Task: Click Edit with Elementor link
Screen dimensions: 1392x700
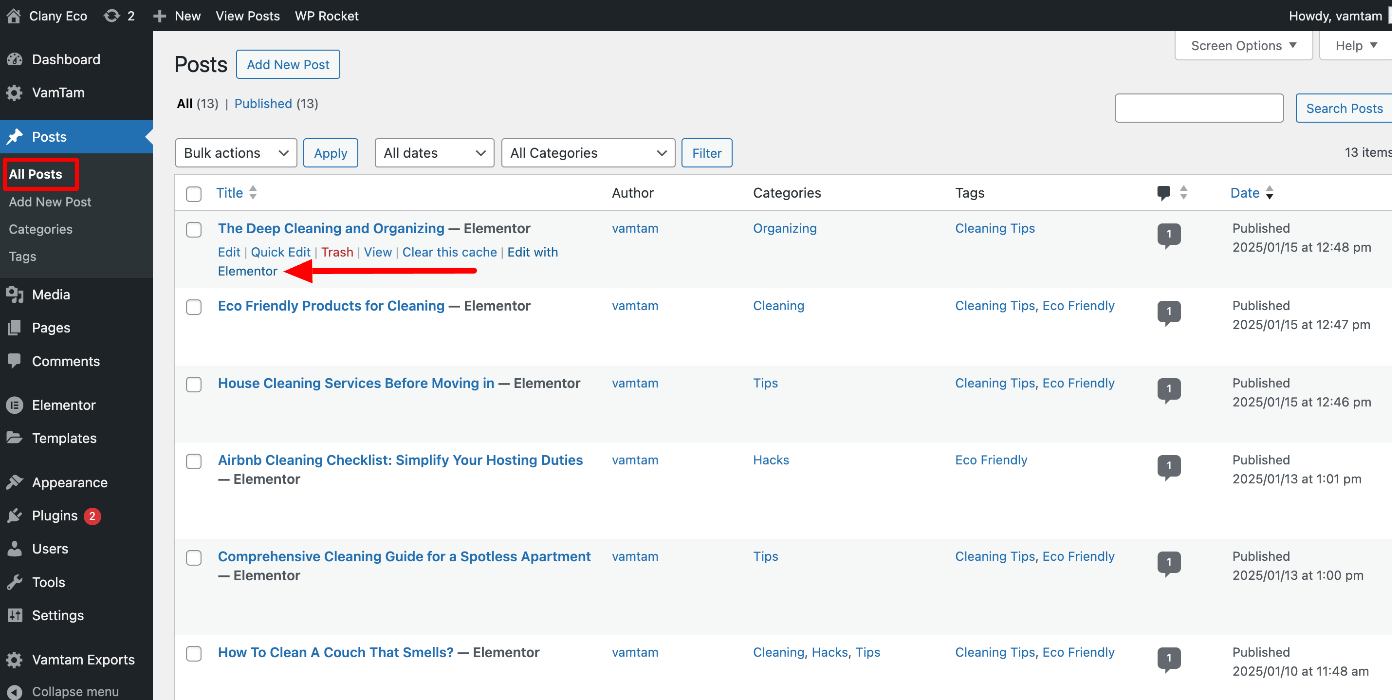Action: [388, 261]
